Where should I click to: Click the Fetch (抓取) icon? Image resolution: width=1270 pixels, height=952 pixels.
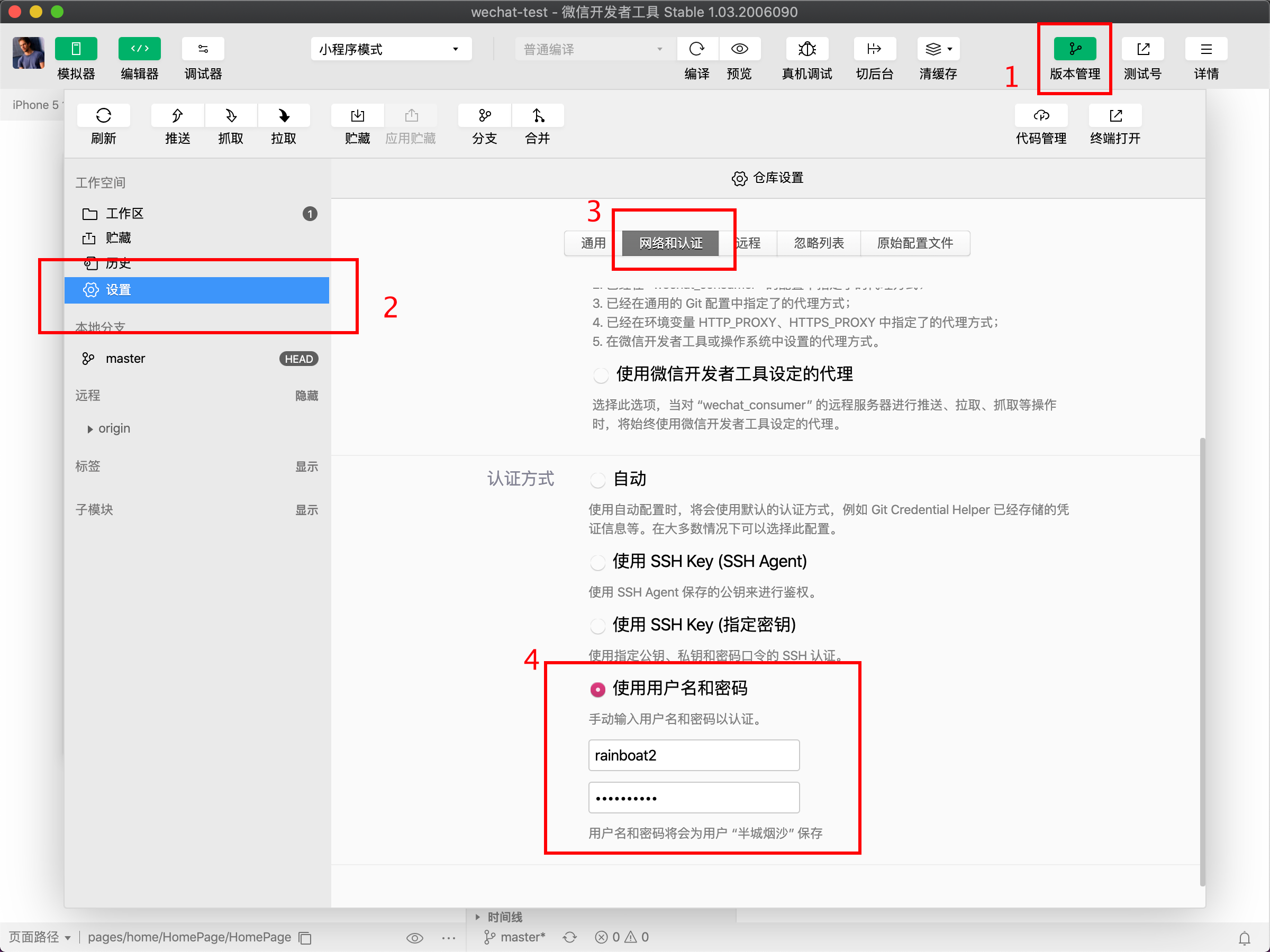pos(231,115)
